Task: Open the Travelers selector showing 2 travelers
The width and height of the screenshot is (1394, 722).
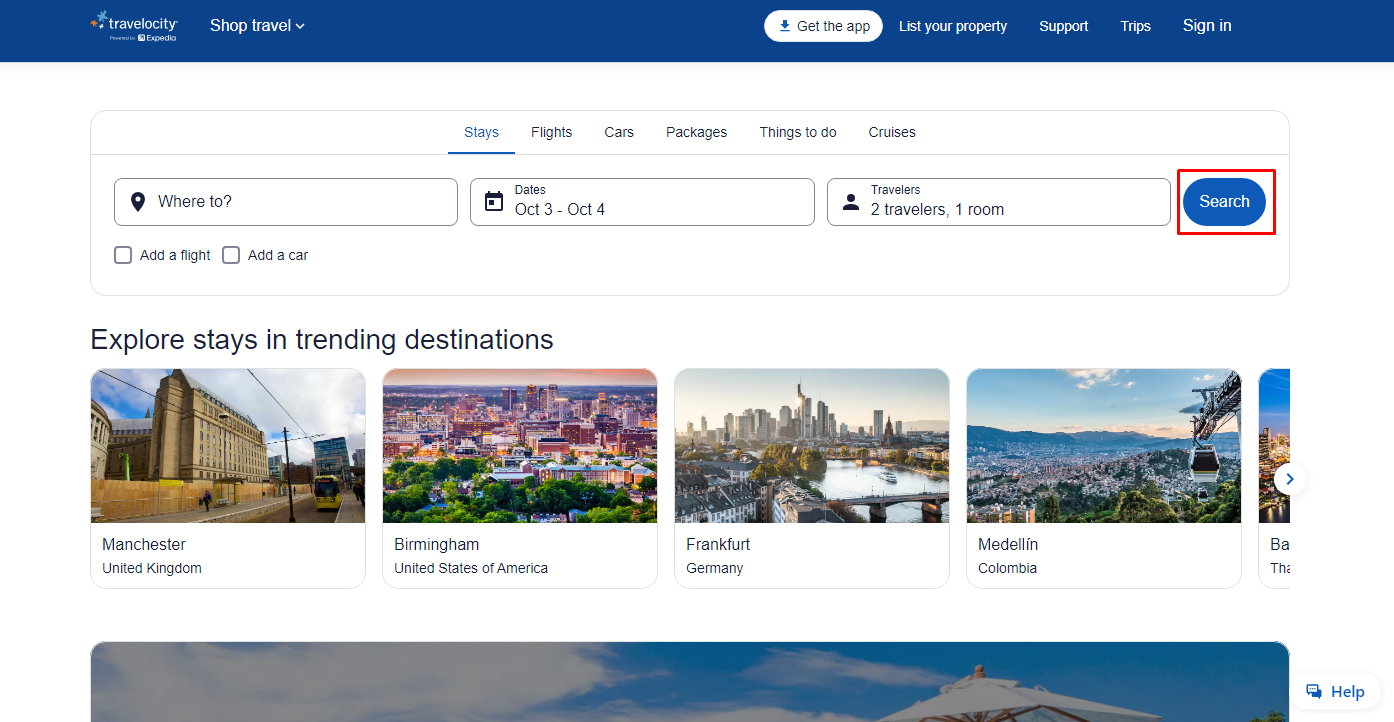Action: pos(998,202)
